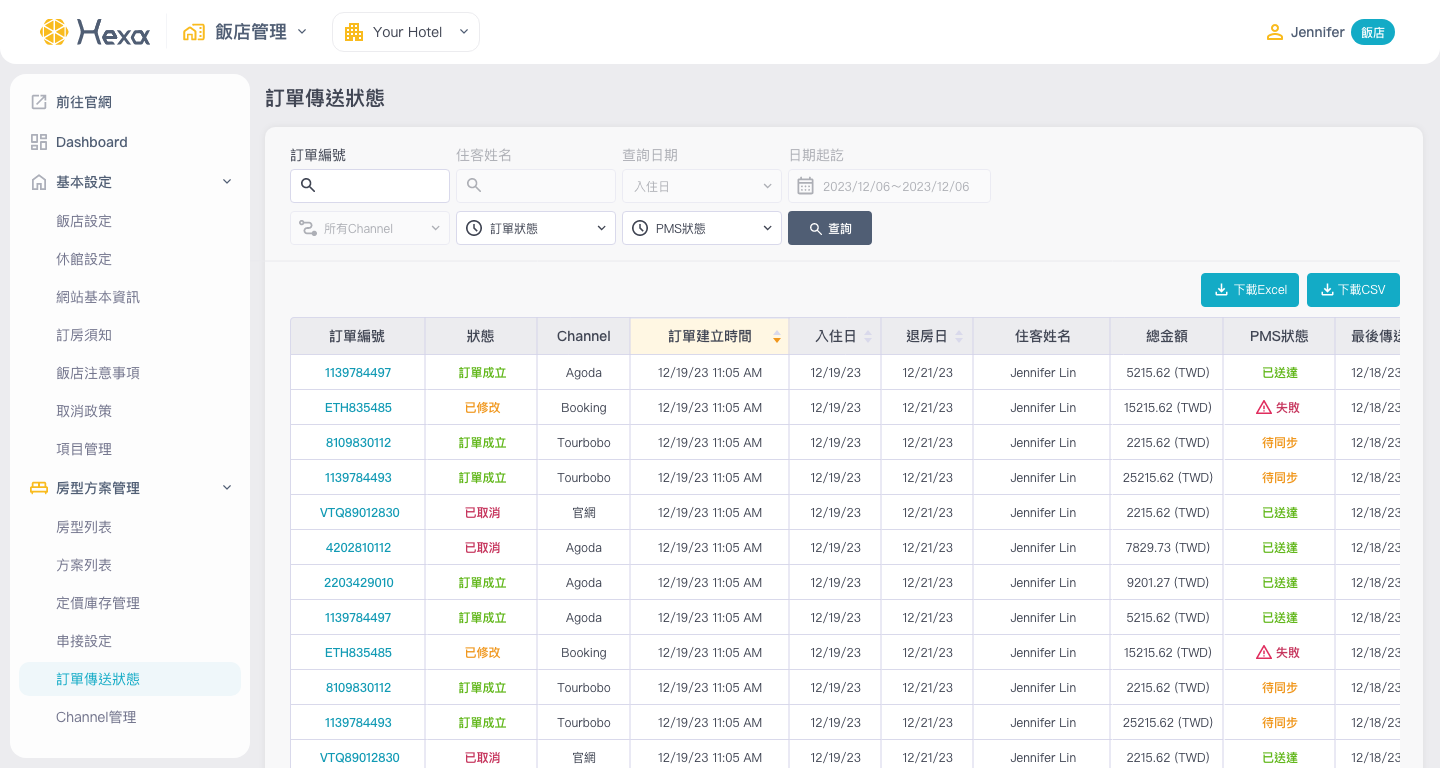1440x768 pixels.
Task: Click the Dashboard grid icon in sidebar
Action: [39, 142]
